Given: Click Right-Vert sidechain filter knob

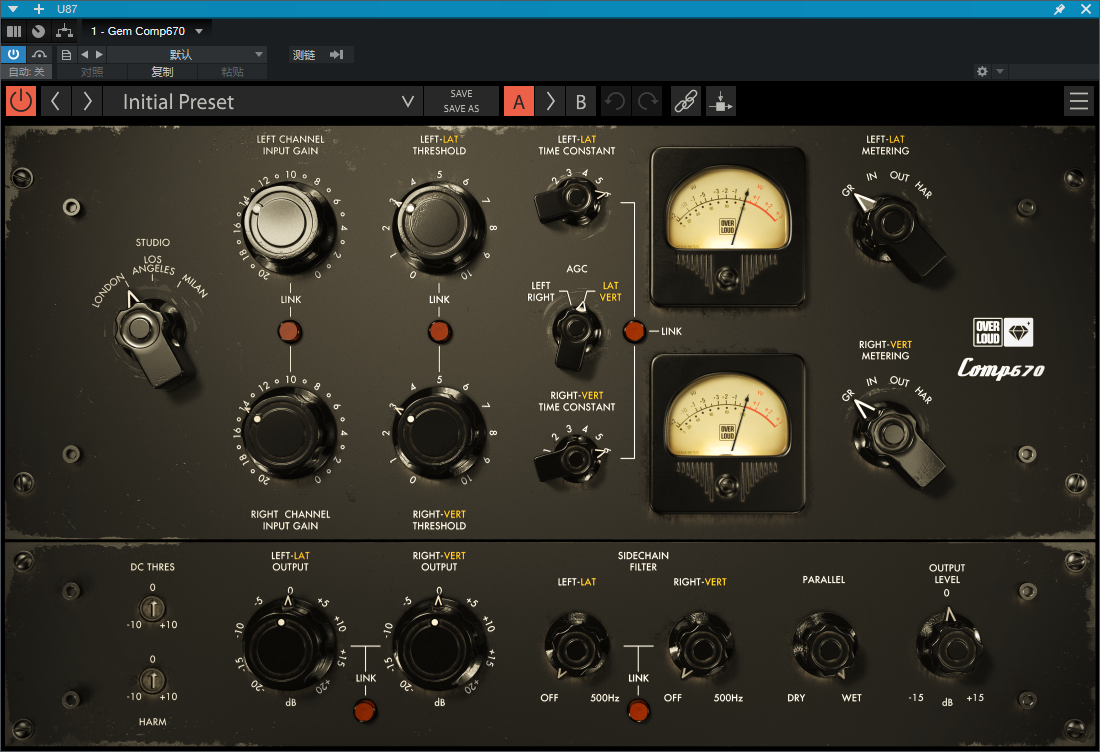Looking at the screenshot, I should point(700,646).
